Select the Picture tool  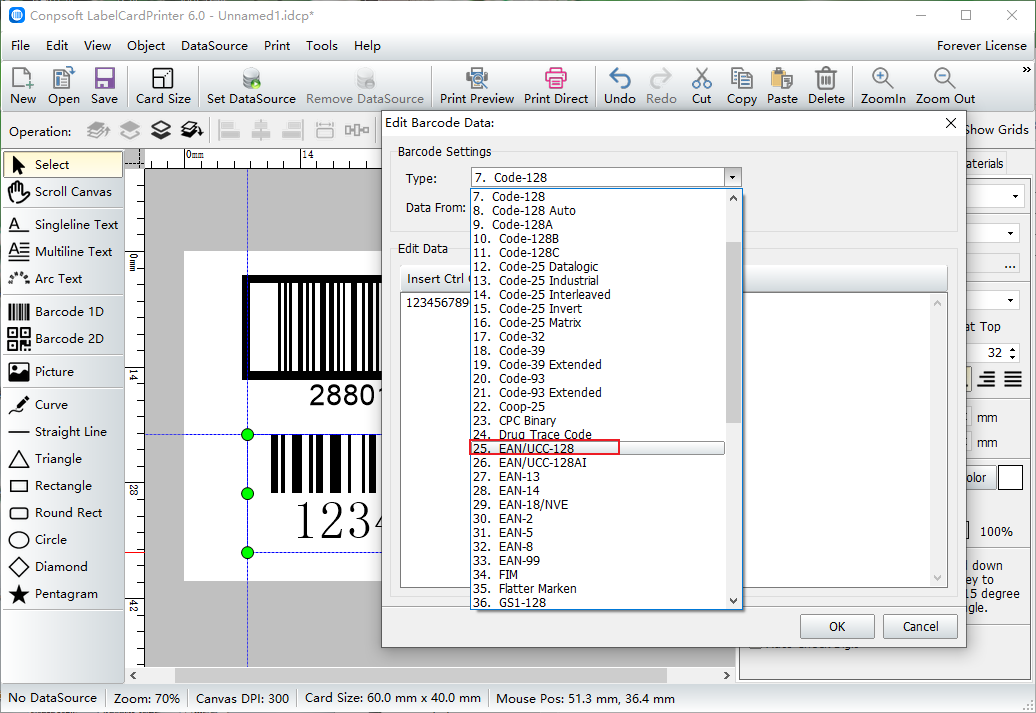(63, 372)
